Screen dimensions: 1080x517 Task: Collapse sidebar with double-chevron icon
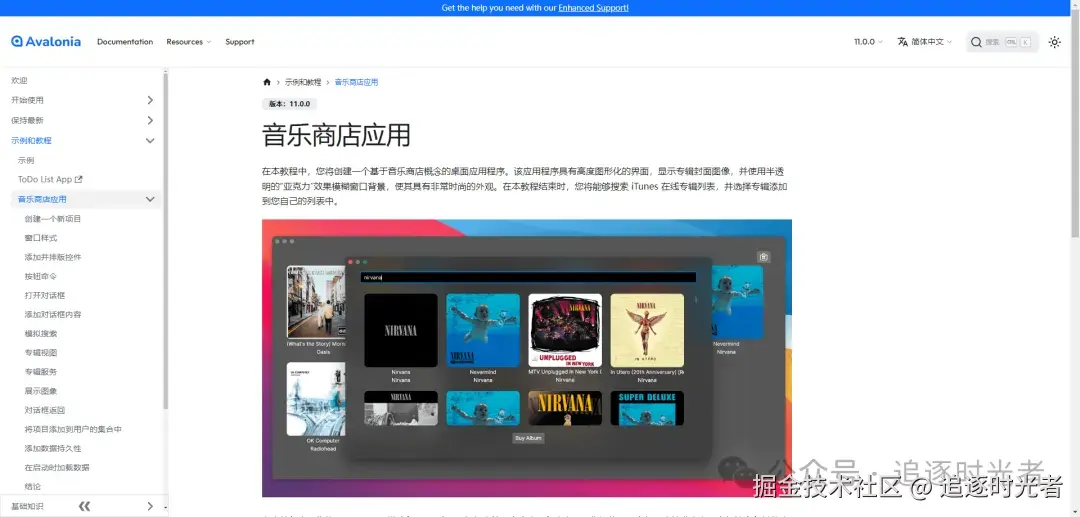pyautogui.click(x=84, y=506)
